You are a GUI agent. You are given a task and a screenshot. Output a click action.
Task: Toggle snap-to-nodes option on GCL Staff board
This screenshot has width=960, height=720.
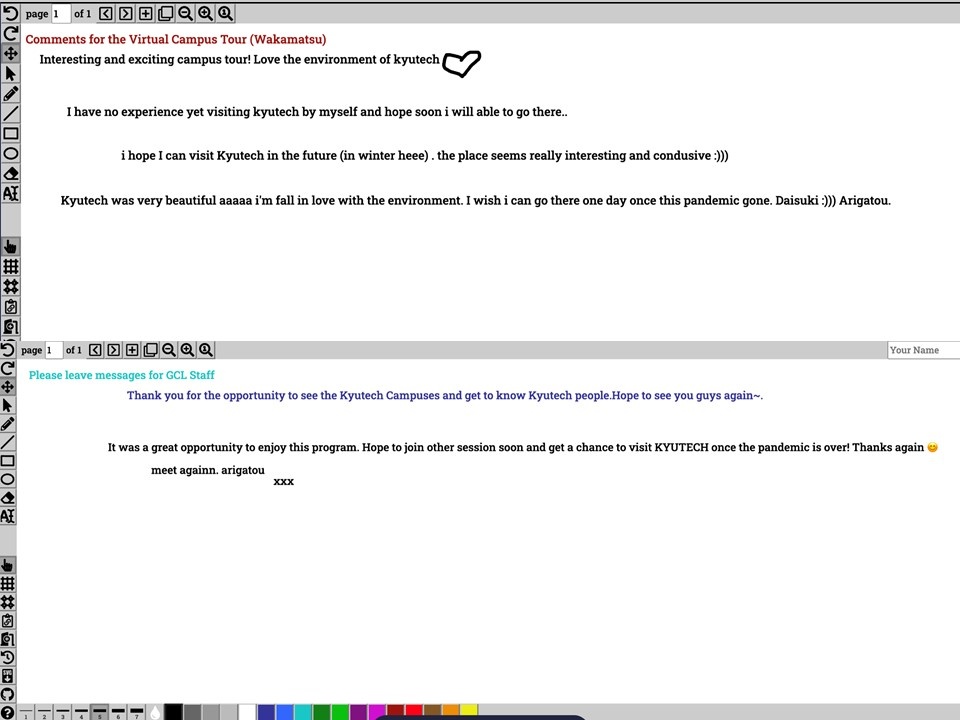point(7,602)
